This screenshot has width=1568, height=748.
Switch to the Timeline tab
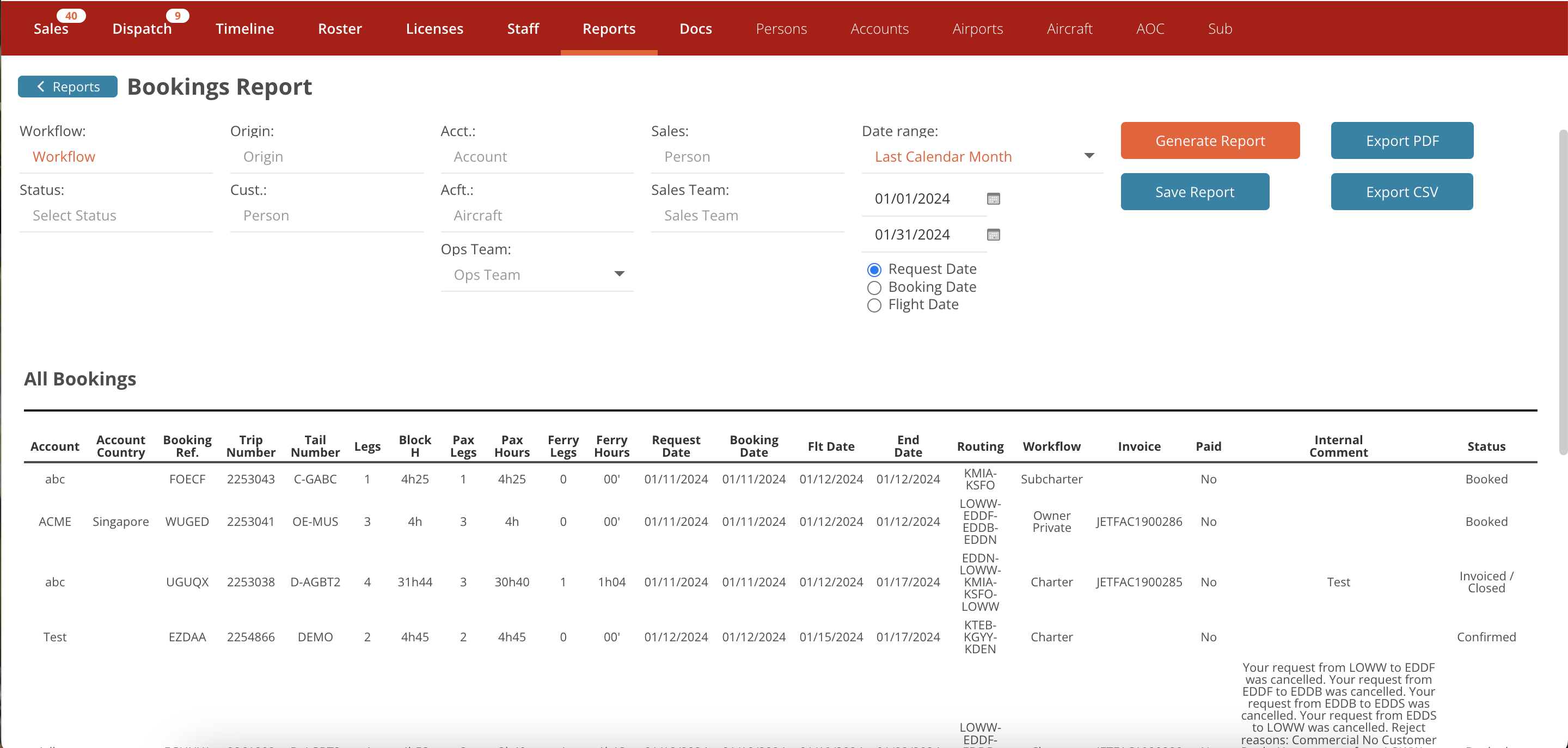tap(244, 29)
